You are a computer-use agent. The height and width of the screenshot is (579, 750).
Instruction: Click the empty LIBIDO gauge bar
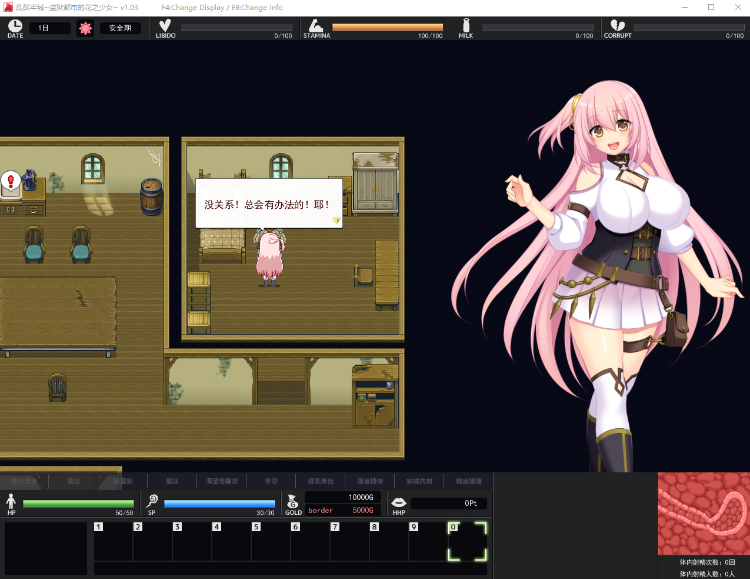pyautogui.click(x=237, y=27)
